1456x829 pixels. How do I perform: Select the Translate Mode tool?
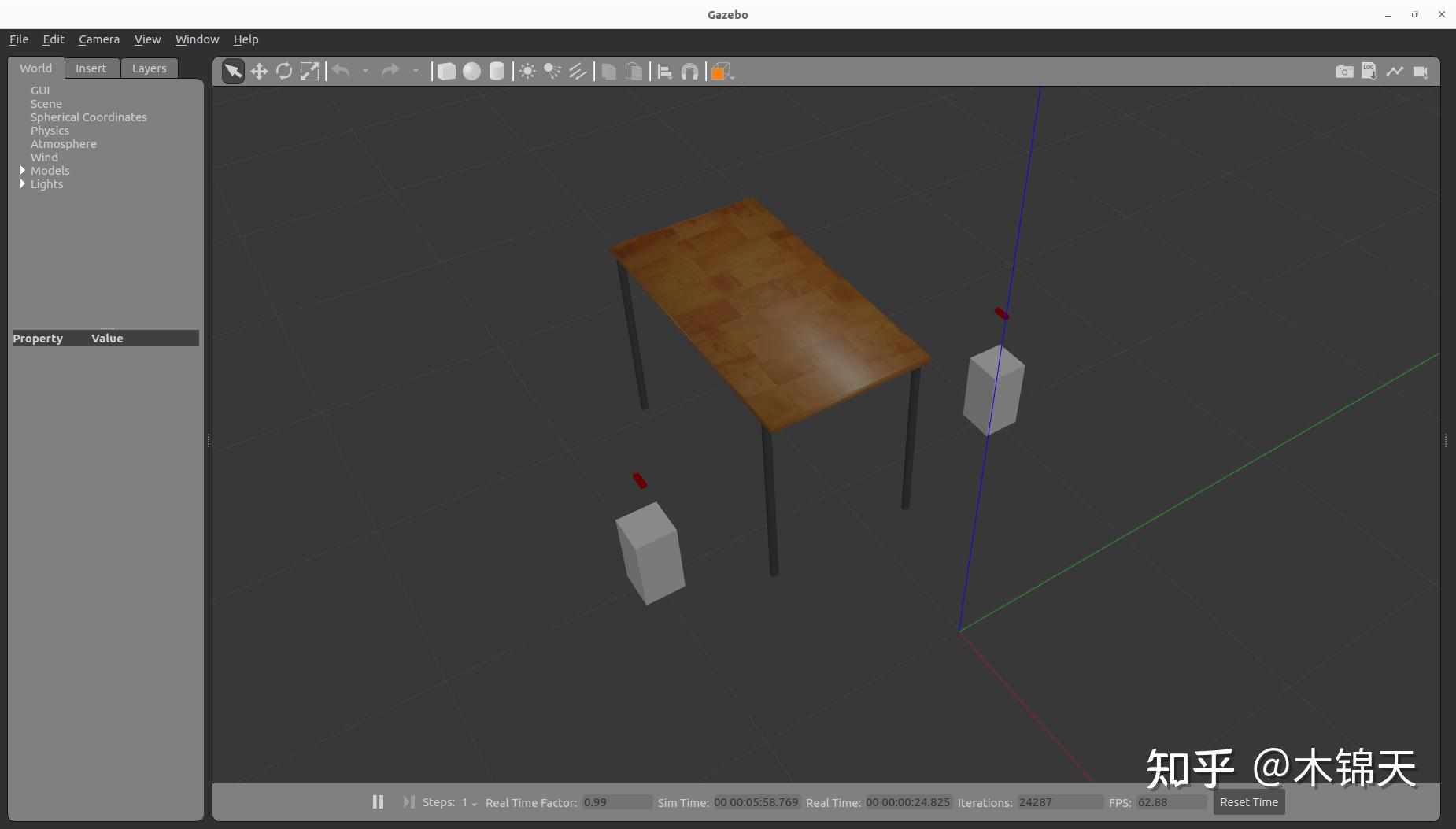pyautogui.click(x=260, y=71)
